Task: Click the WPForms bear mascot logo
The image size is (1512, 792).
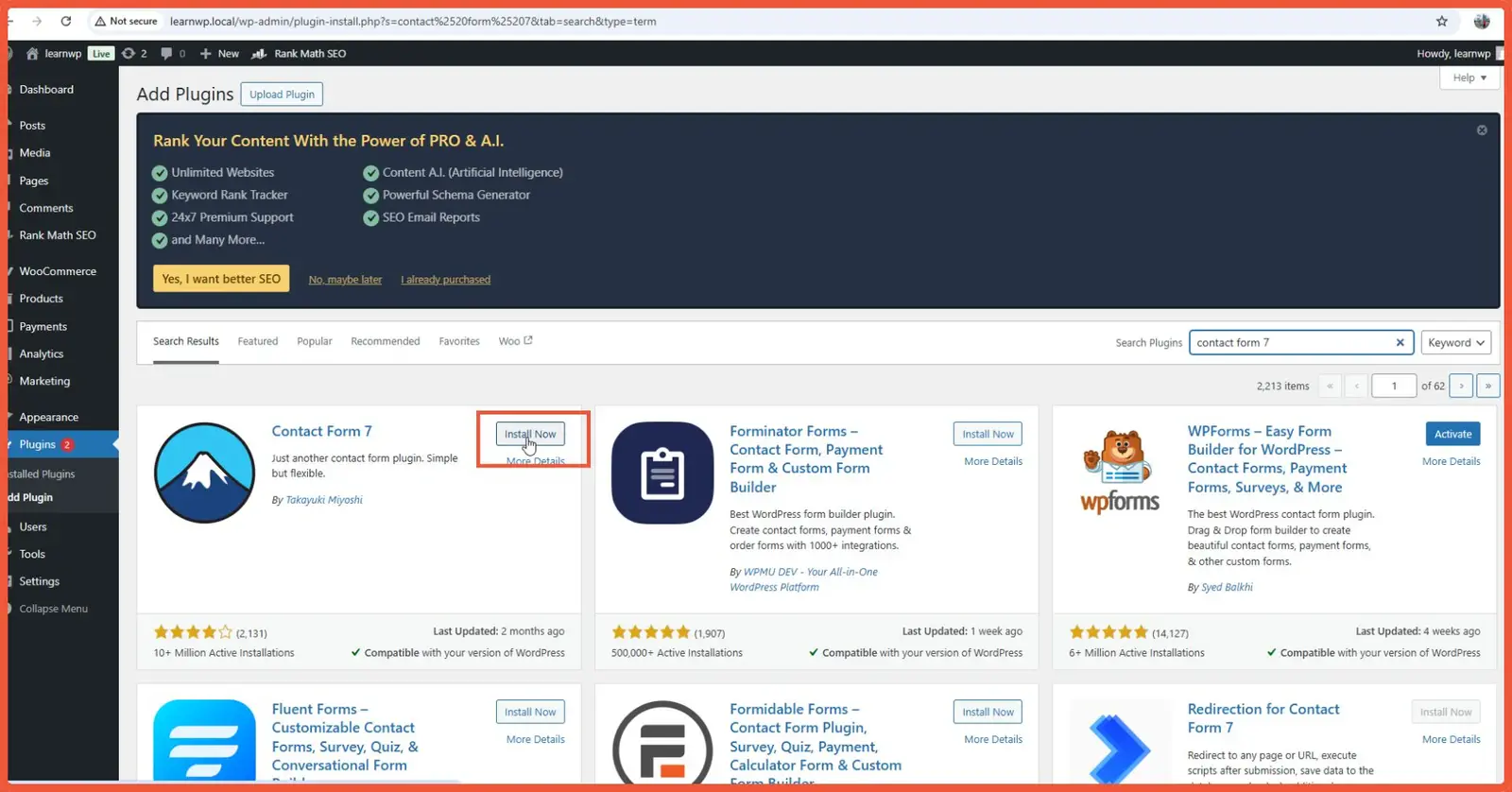Action: tap(1120, 473)
